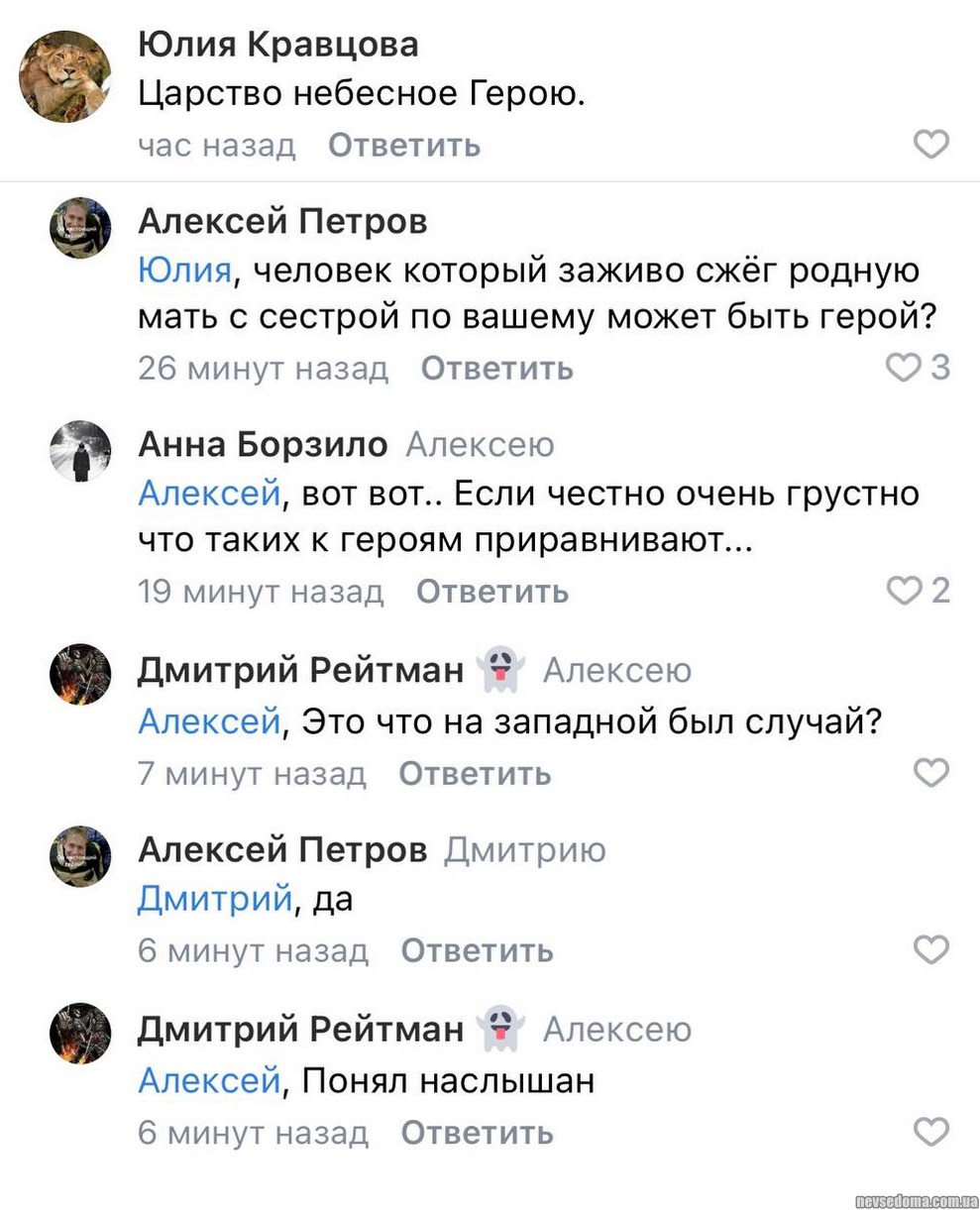The height and width of the screenshot is (1210, 980).
Task: Click the "час назад" timestamp
Action: click(x=217, y=146)
